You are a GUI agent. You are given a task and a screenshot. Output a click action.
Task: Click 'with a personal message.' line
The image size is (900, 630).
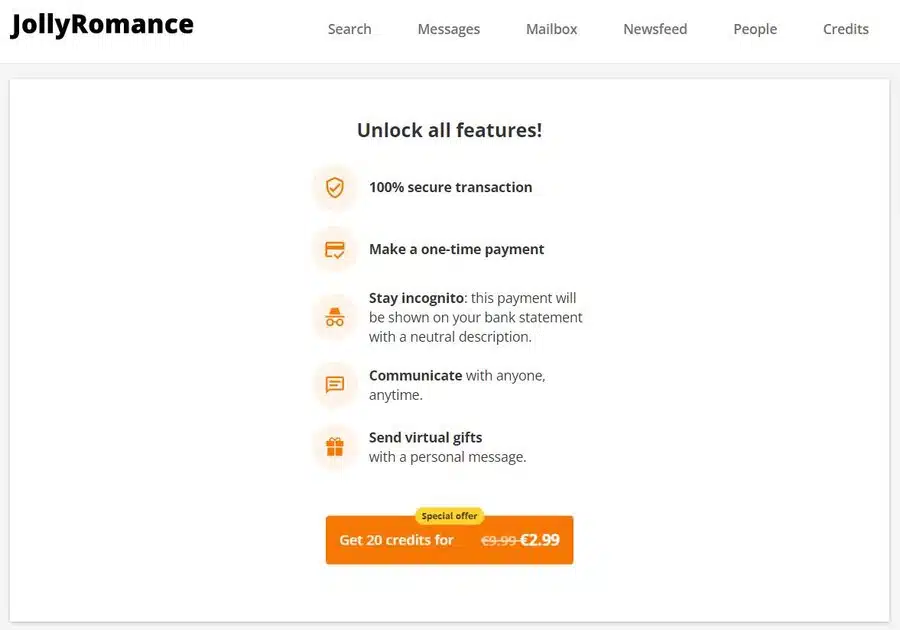tap(447, 457)
